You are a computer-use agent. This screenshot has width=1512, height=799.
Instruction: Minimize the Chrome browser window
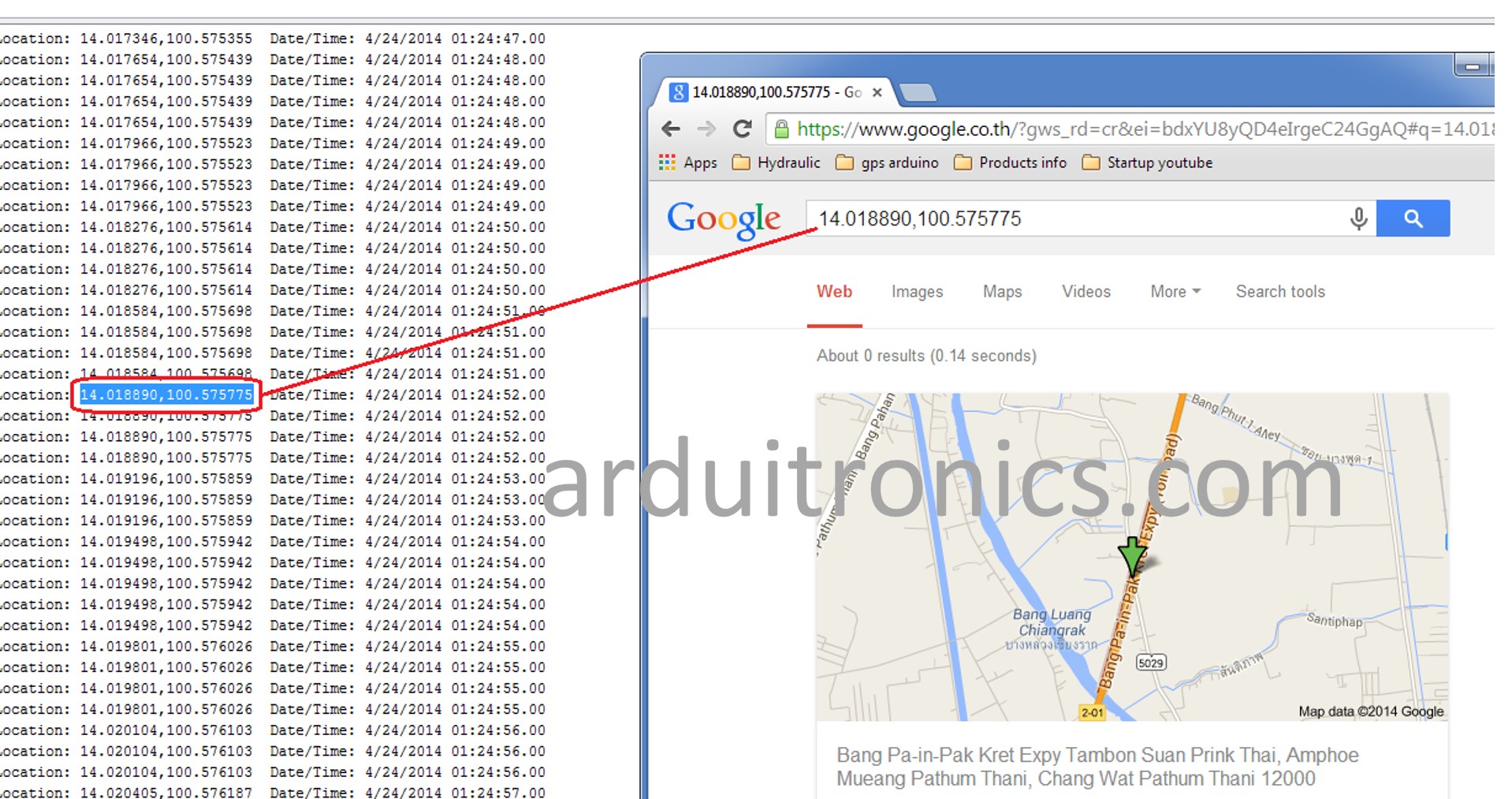(1471, 66)
